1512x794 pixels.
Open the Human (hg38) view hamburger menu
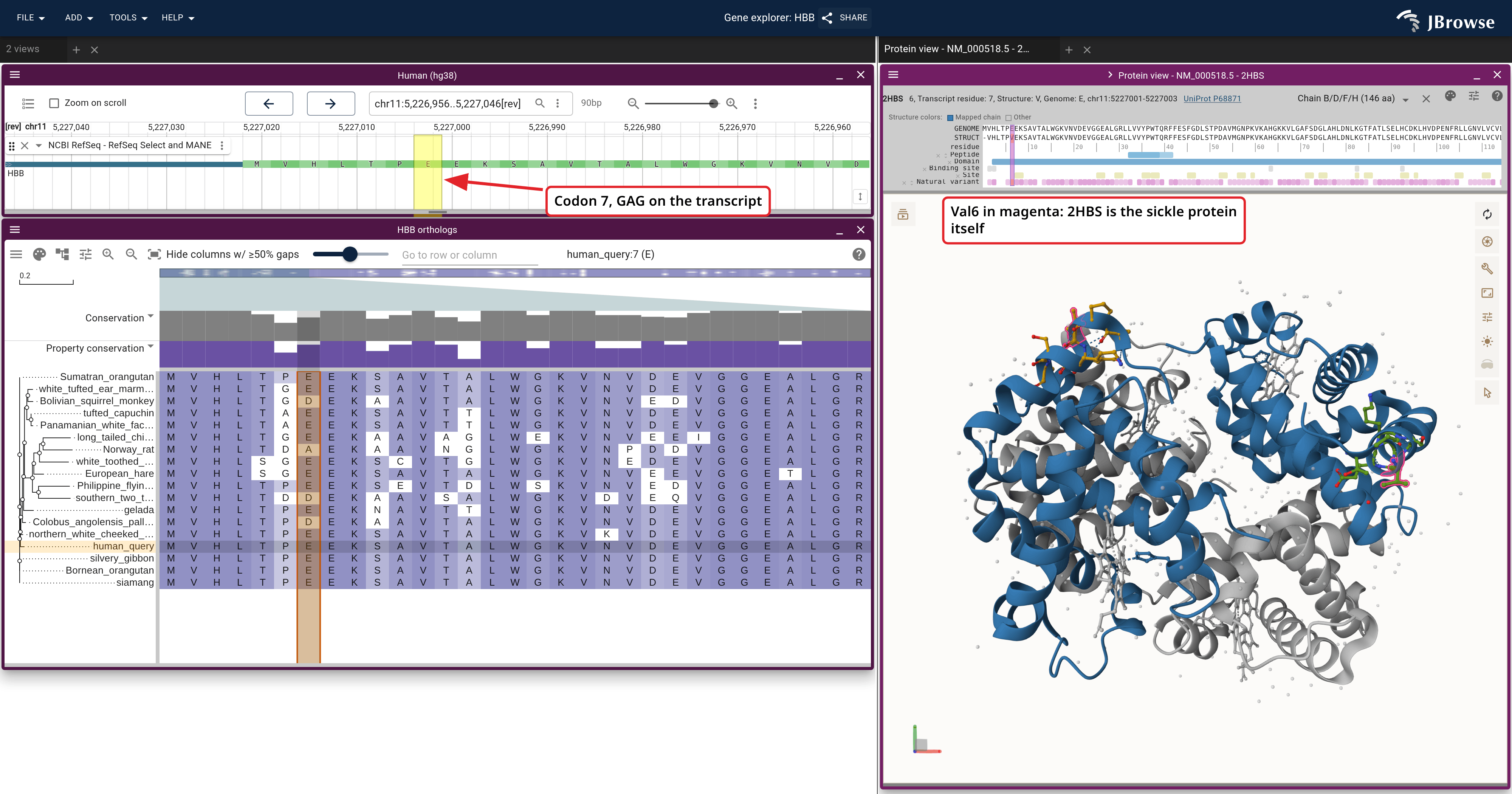tap(15, 74)
